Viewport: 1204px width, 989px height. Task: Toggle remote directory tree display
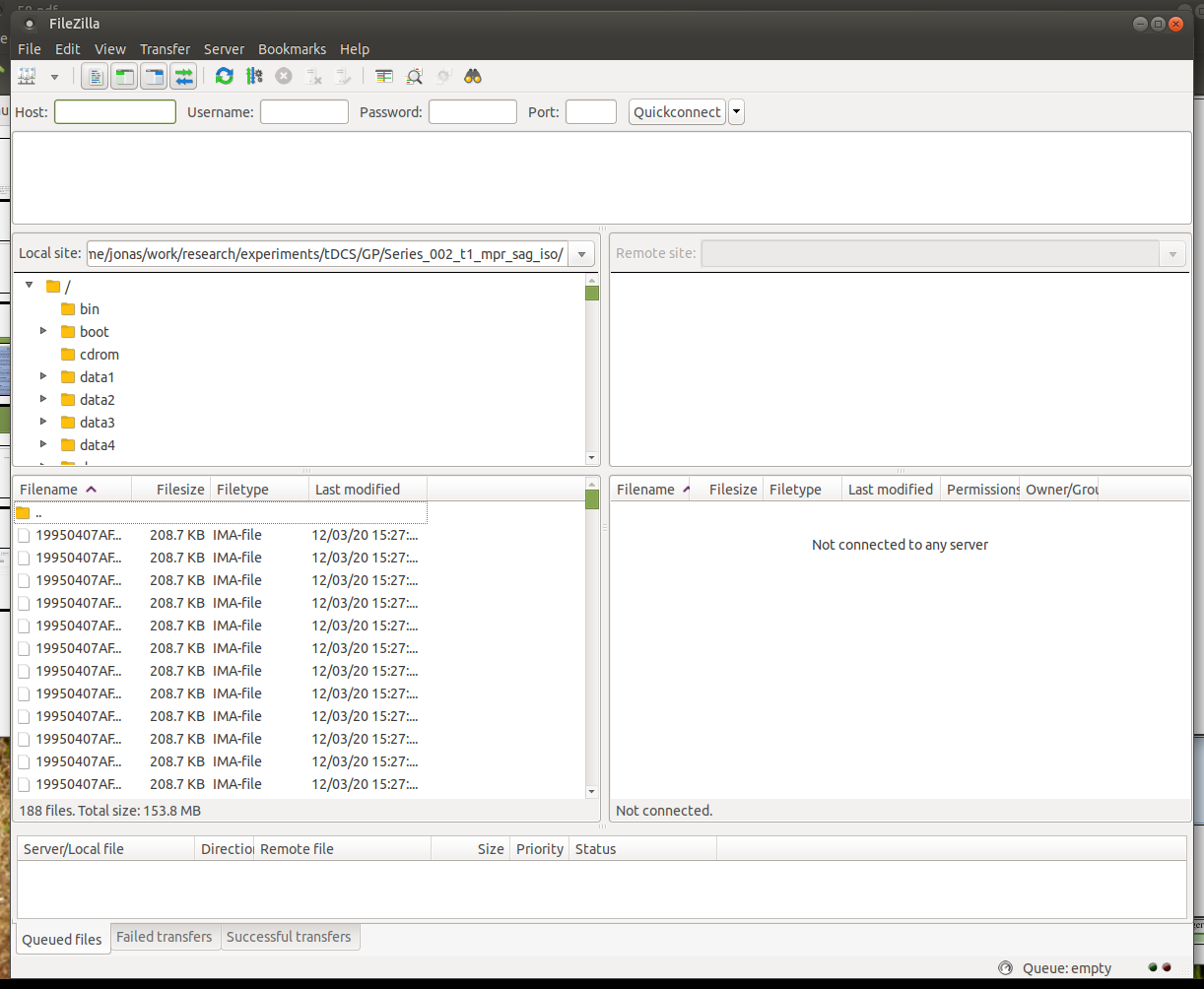point(154,76)
